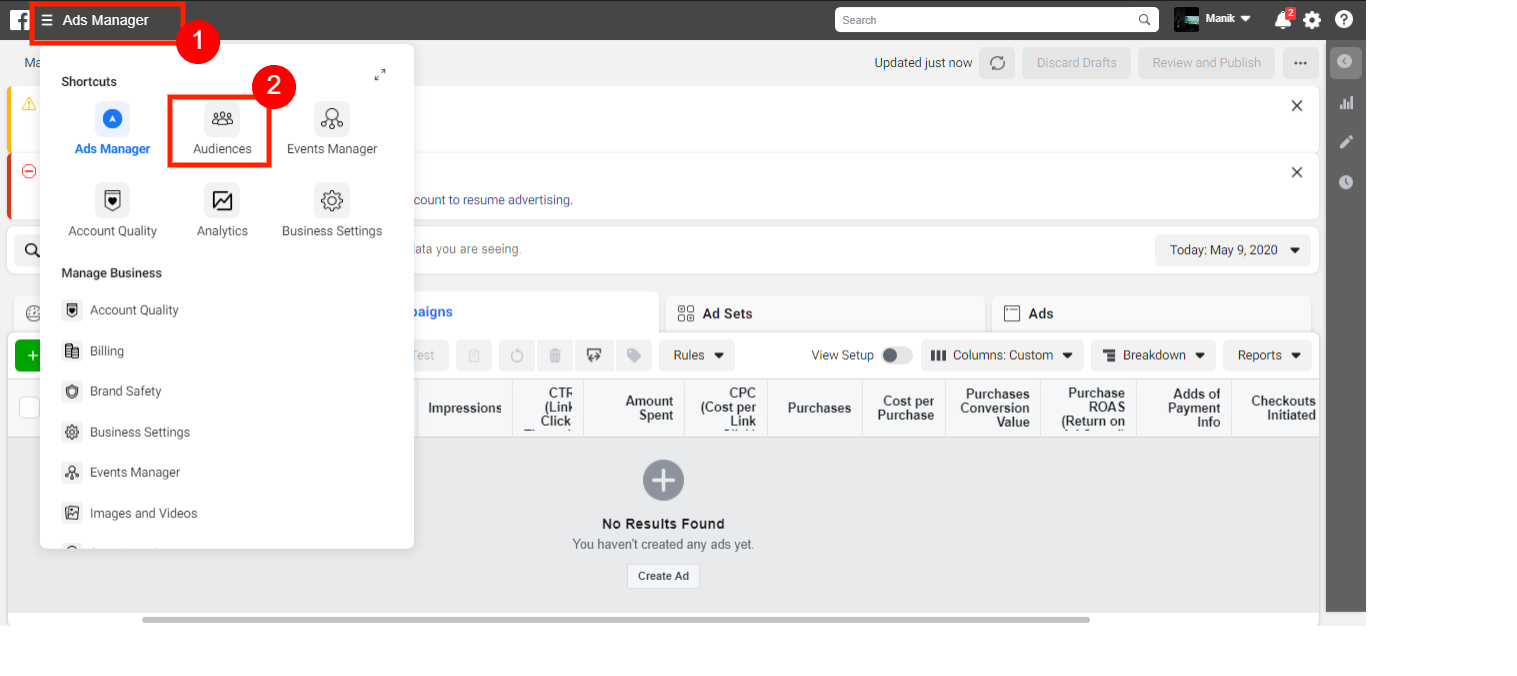Click the Create Ad button
This screenshot has width=1517, height=676.
click(x=663, y=576)
